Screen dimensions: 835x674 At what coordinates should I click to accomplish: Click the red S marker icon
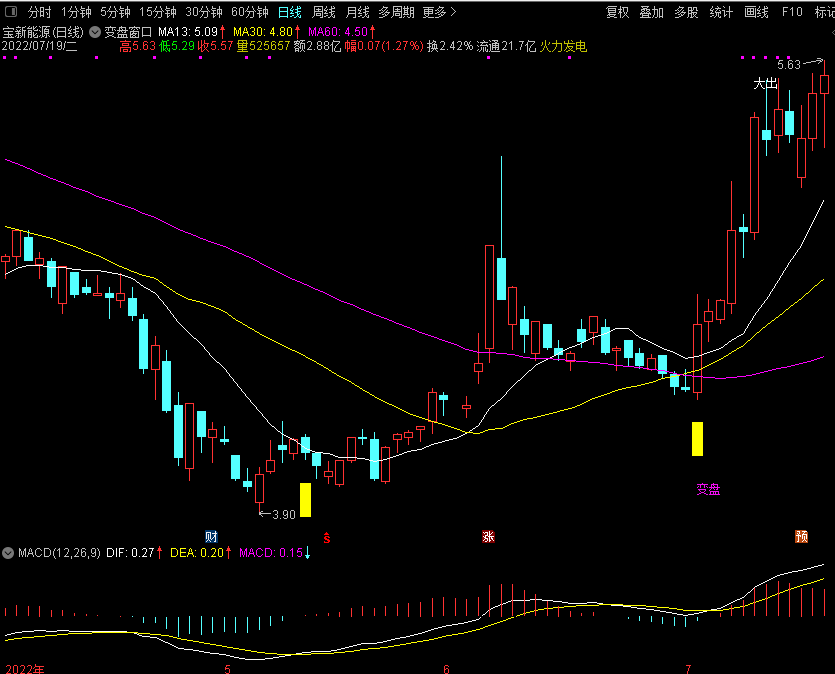click(x=326, y=538)
